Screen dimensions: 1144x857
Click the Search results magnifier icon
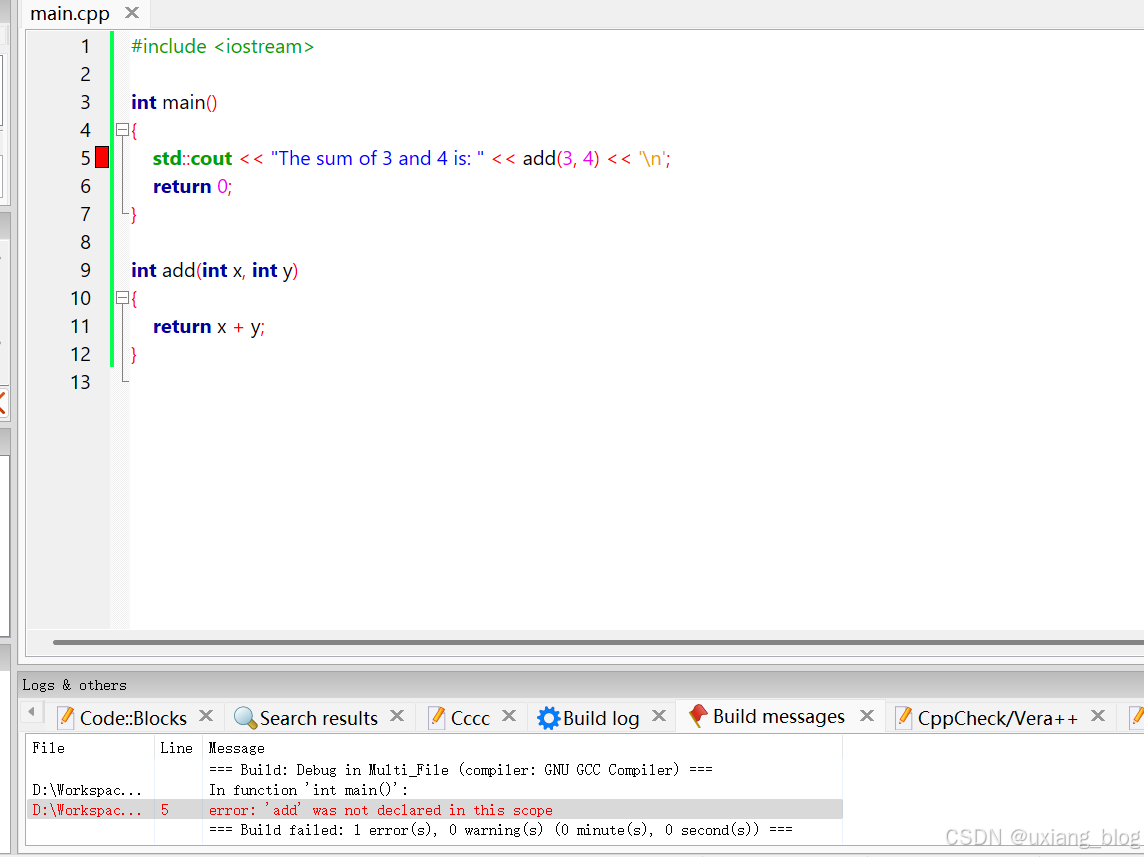(245, 718)
